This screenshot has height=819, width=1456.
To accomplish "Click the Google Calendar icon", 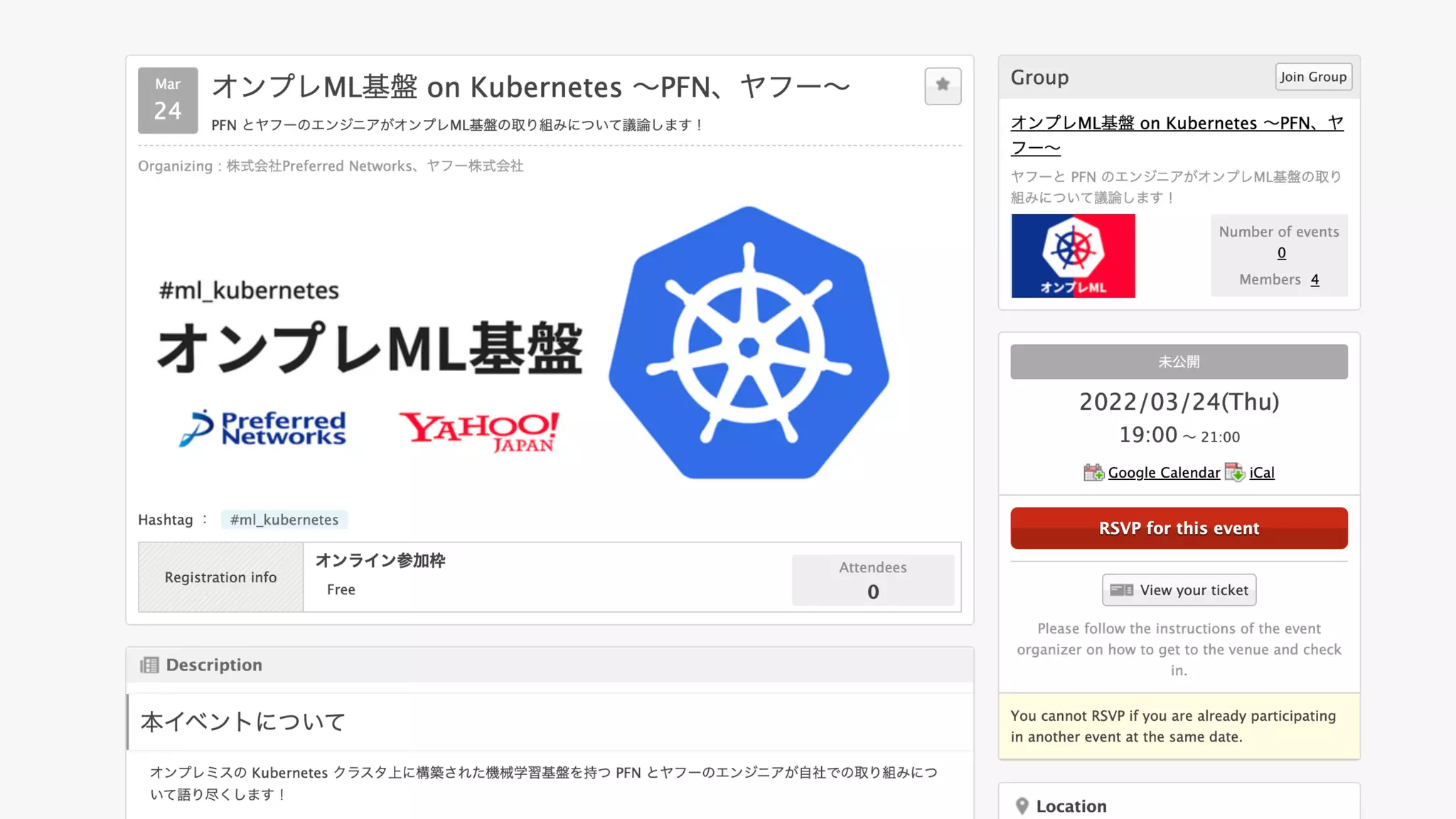I will coord(1093,473).
